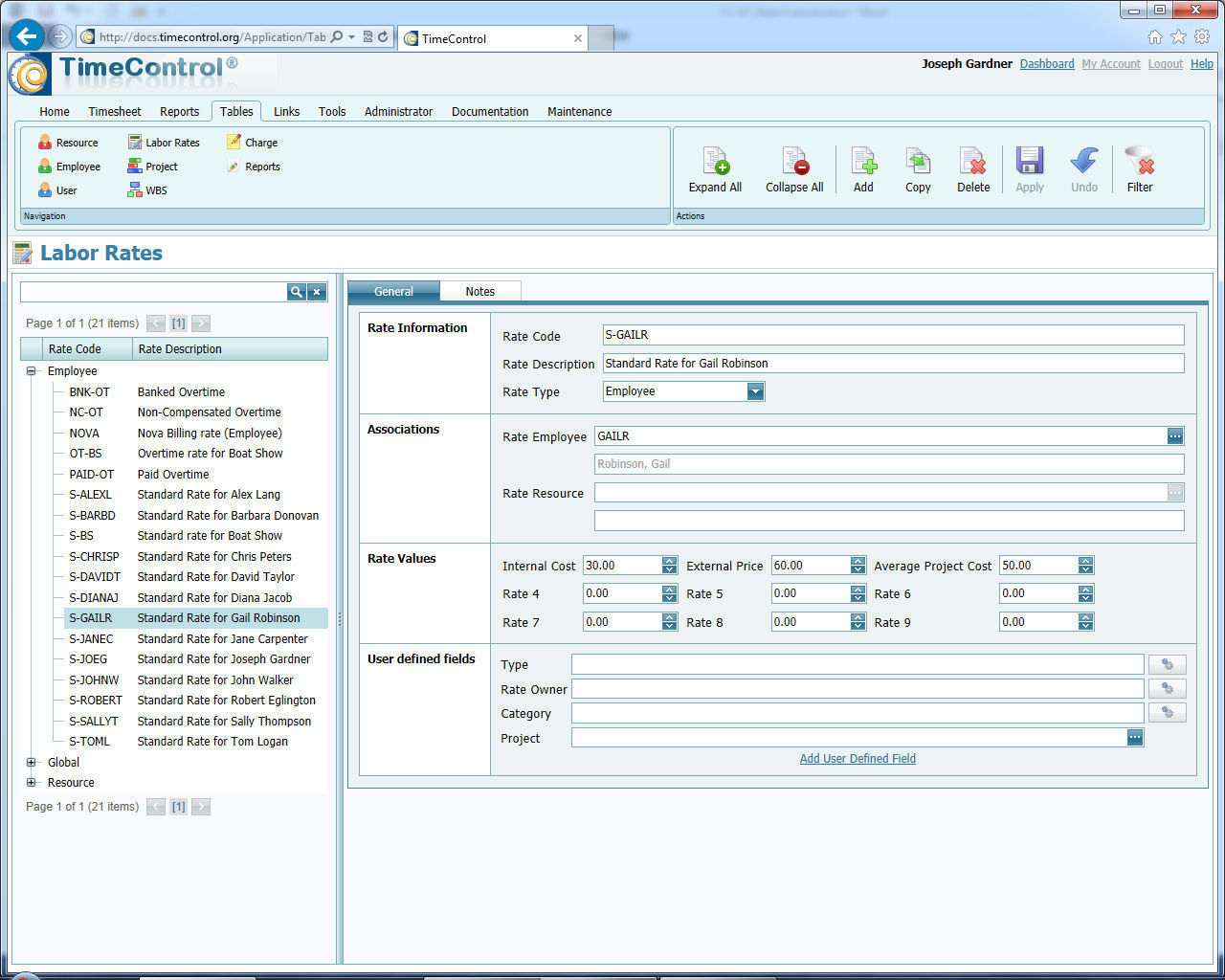1225x980 pixels.
Task: Click the Expand All toolbar icon
Action: click(x=715, y=161)
